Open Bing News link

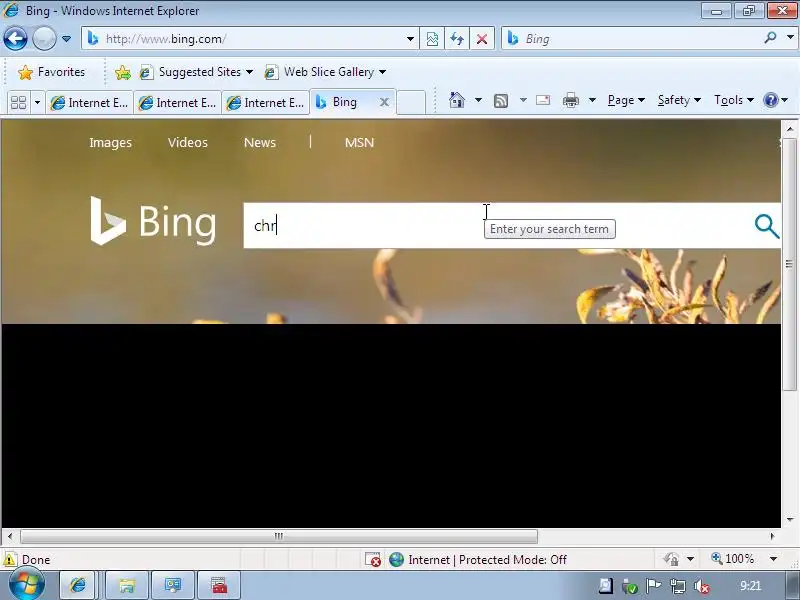pos(260,142)
